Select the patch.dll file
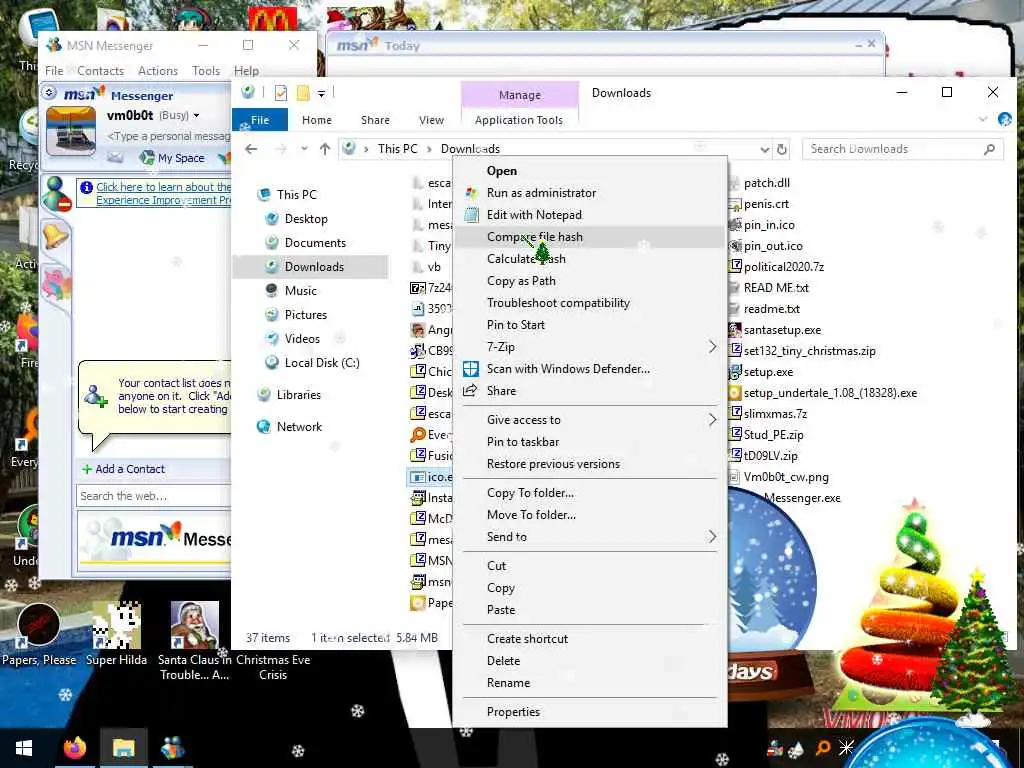 (766, 183)
